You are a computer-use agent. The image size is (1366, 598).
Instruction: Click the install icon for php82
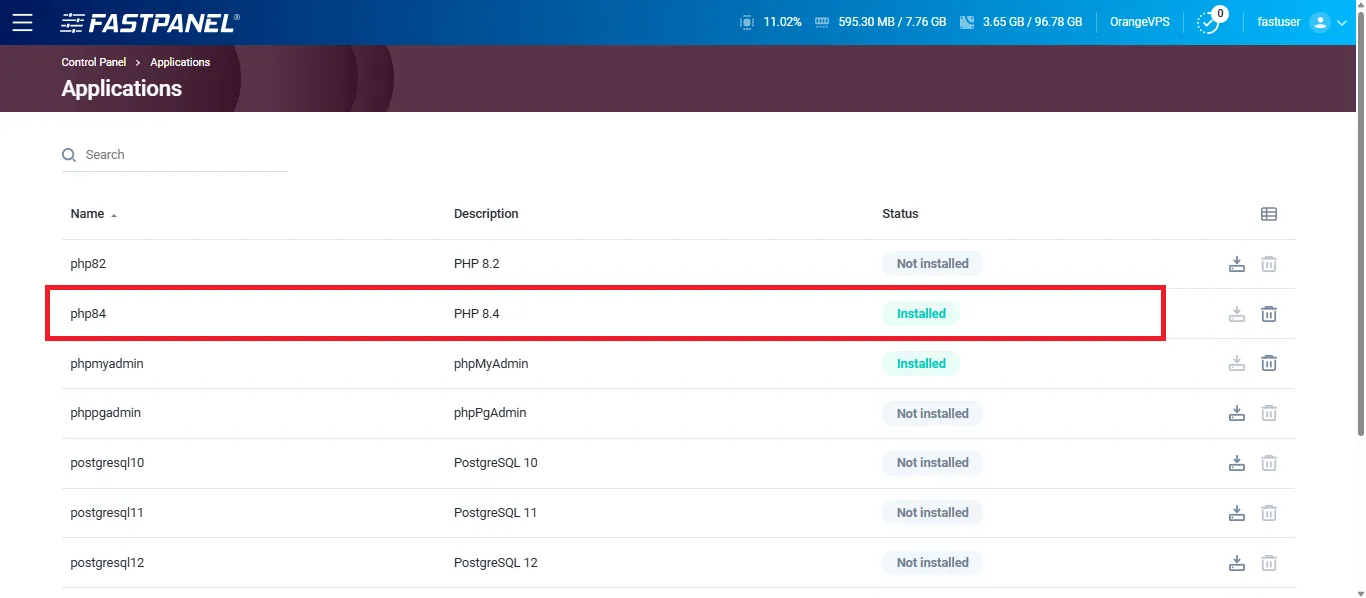pos(1237,264)
